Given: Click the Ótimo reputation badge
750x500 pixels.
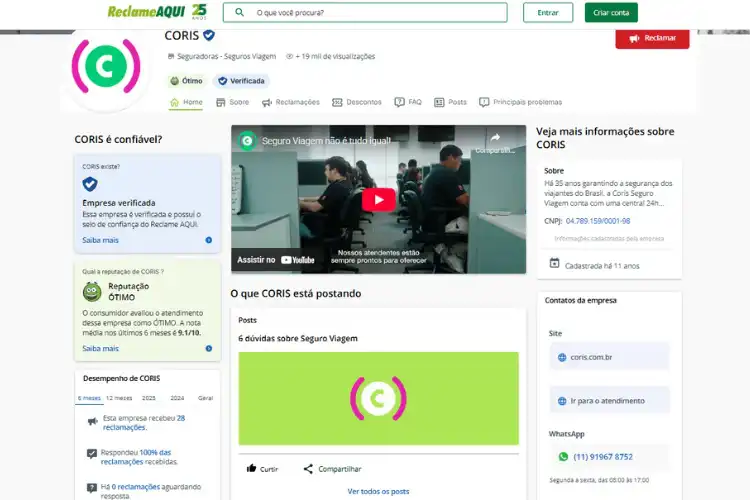Looking at the screenshot, I should coord(186,81).
